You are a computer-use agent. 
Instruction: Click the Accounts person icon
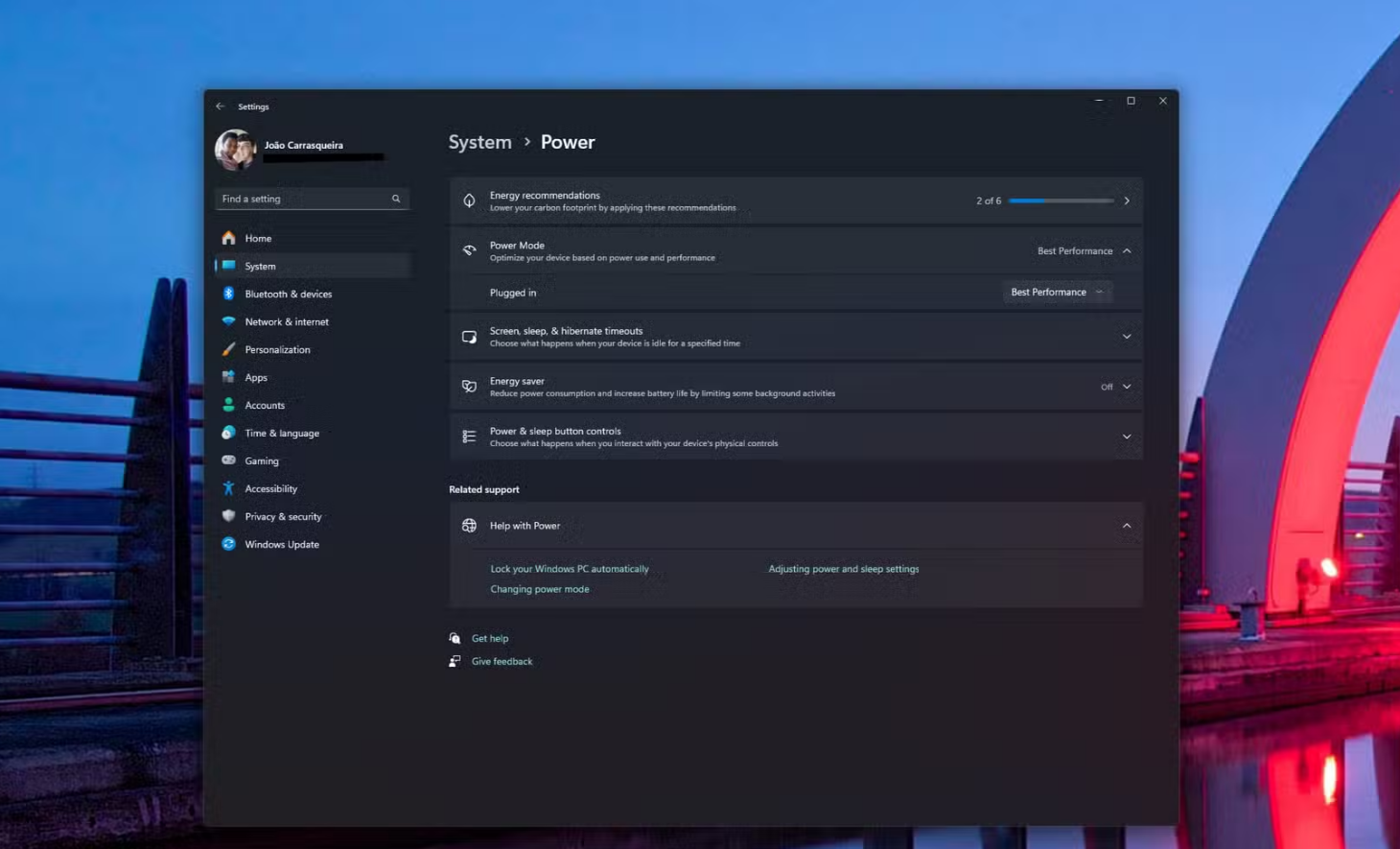point(228,405)
